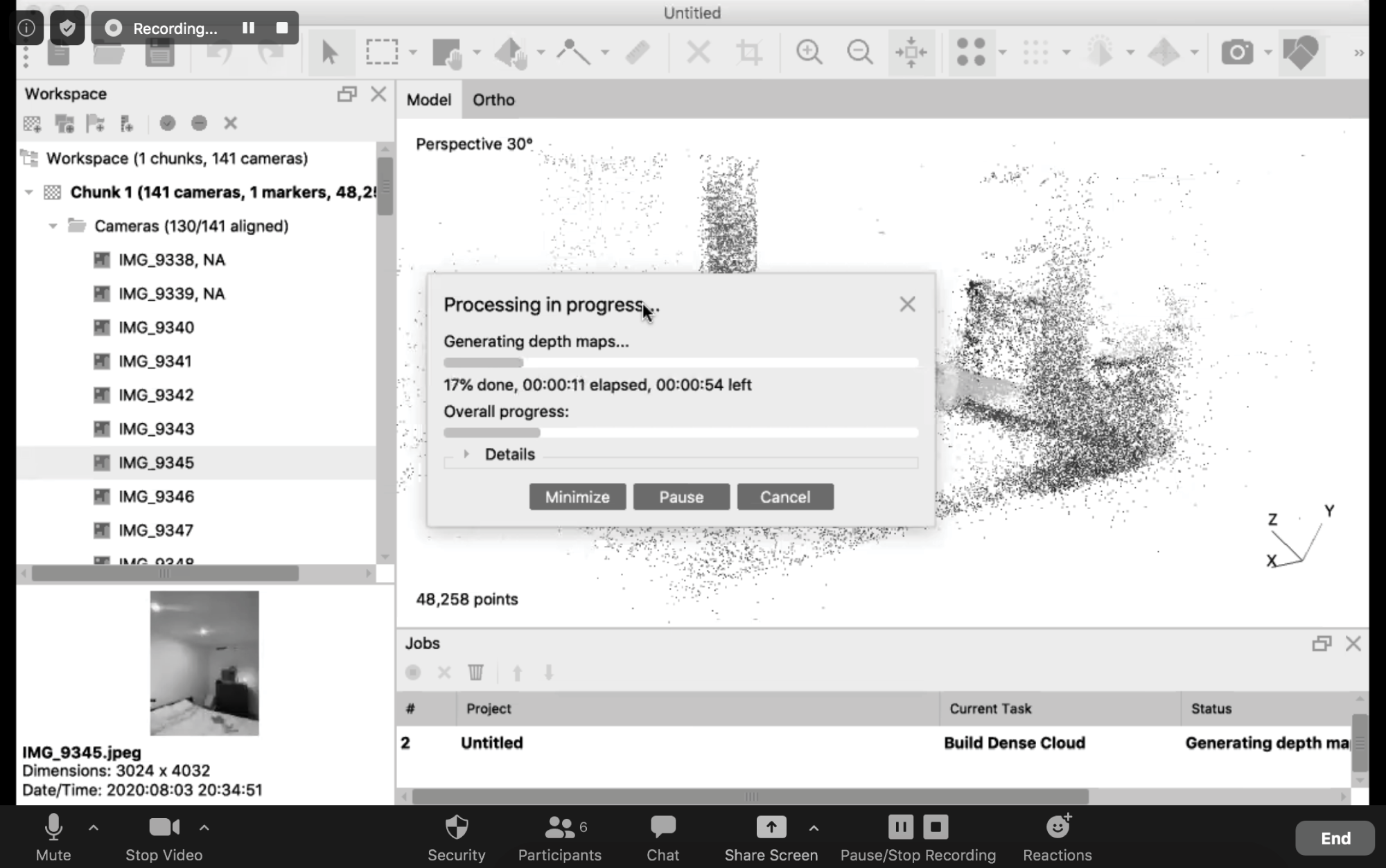
Task: Select the rectangle selection tool
Action: (382, 52)
